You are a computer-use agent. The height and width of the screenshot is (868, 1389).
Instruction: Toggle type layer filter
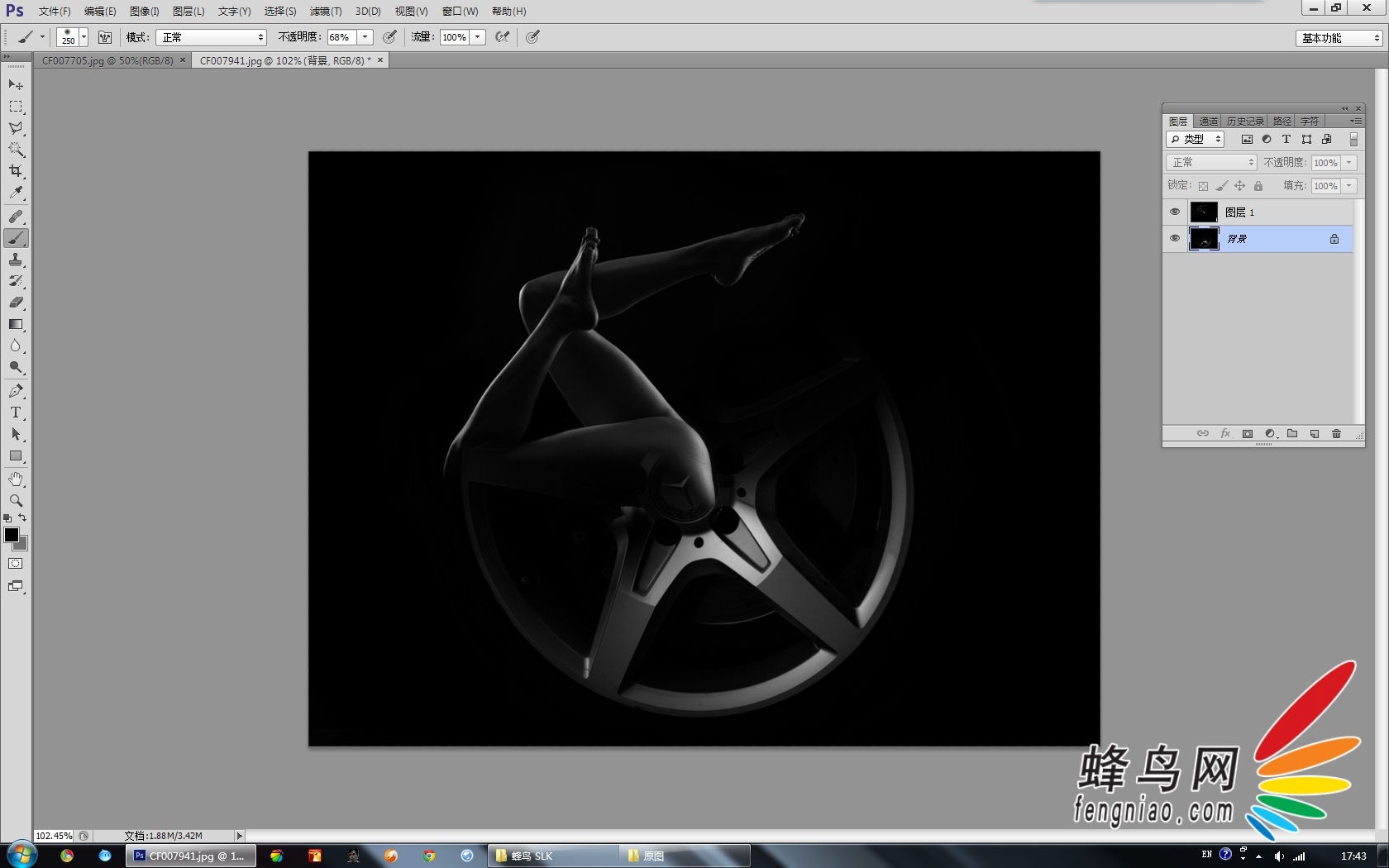(1286, 140)
